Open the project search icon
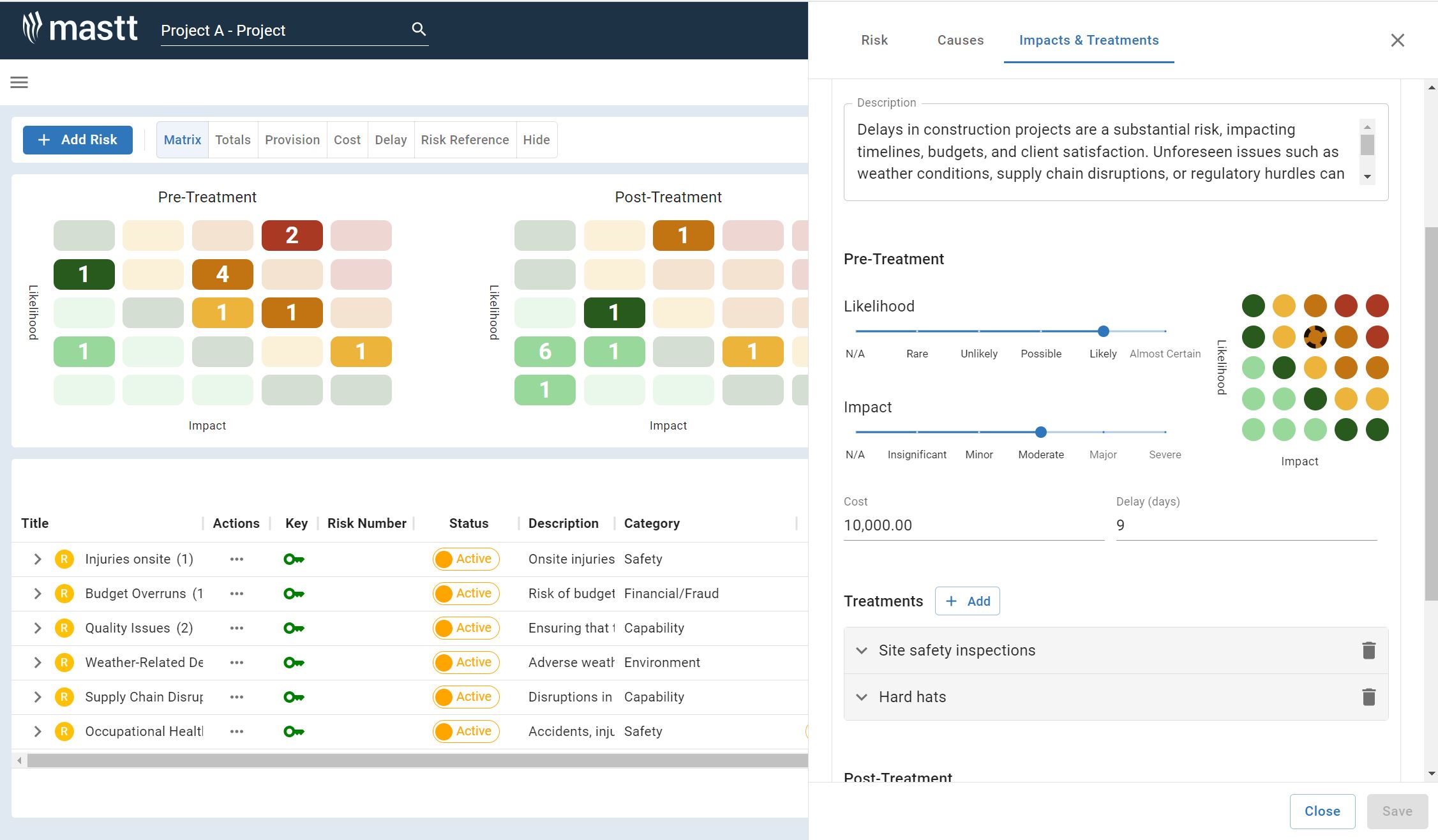The height and width of the screenshot is (840, 1438). [x=419, y=29]
